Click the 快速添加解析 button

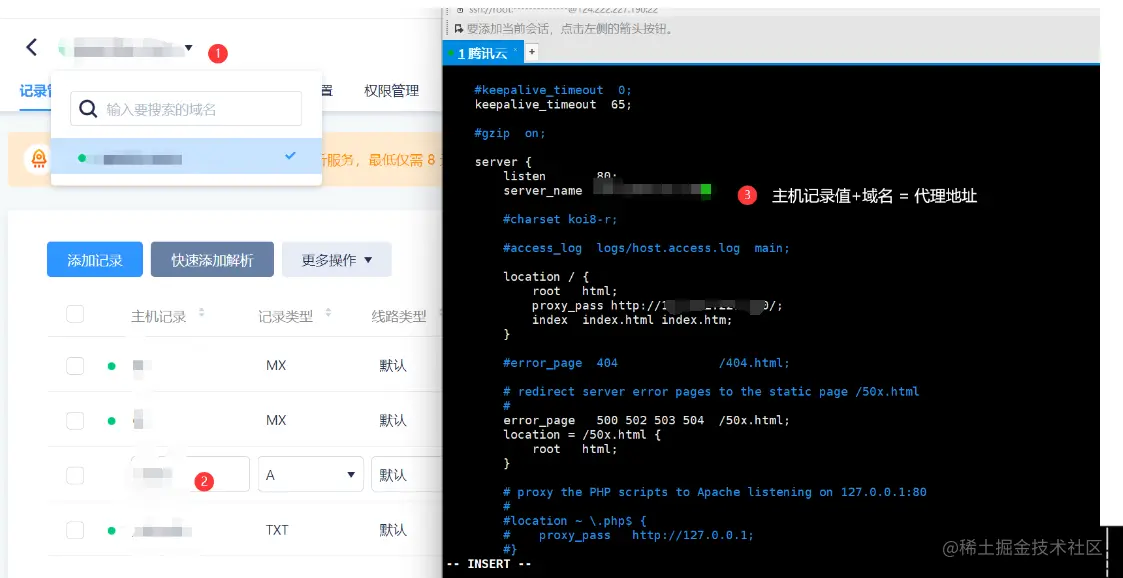[212, 259]
